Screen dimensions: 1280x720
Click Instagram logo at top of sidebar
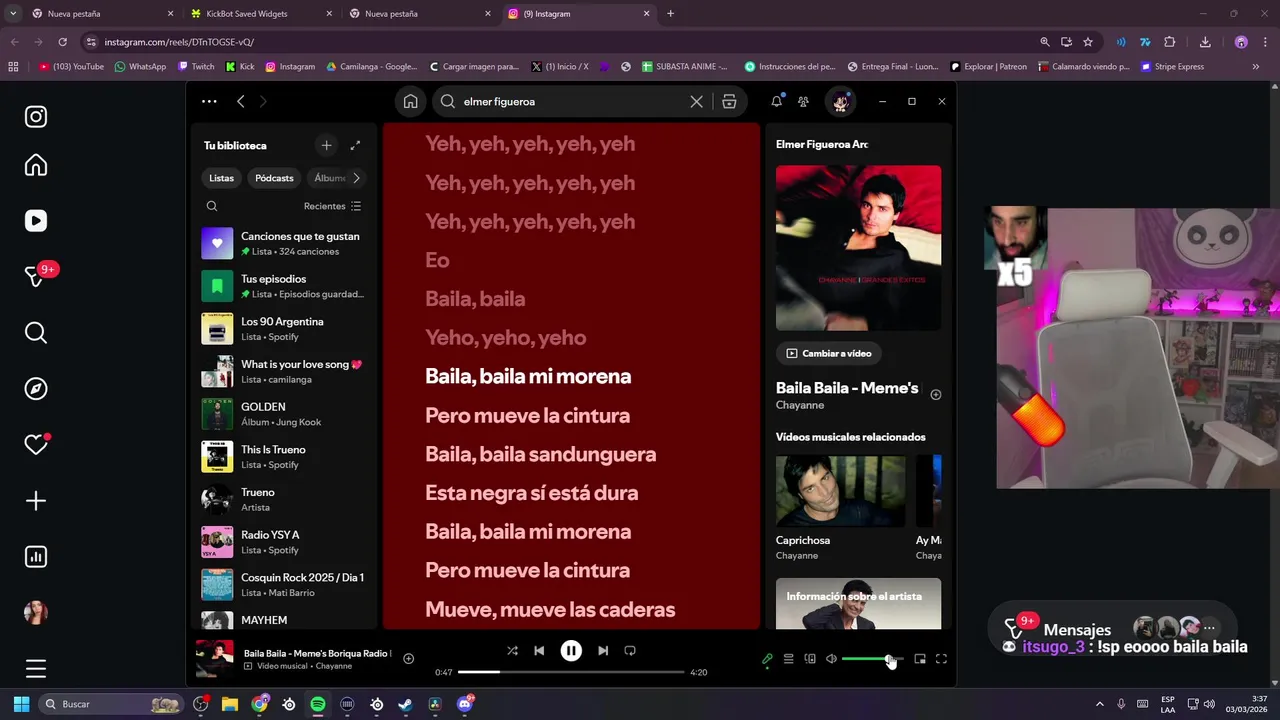click(x=36, y=117)
